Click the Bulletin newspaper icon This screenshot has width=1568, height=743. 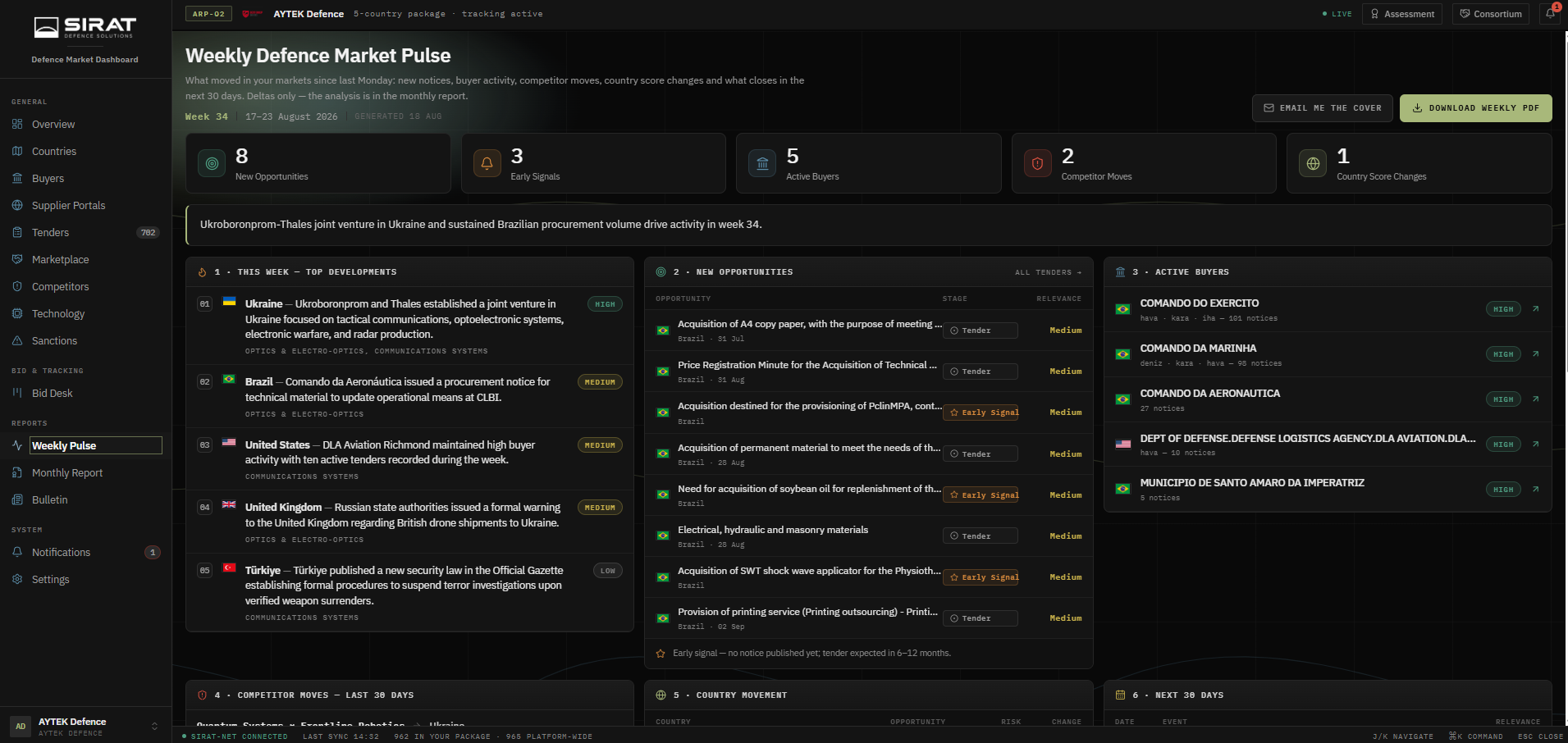pyautogui.click(x=17, y=500)
